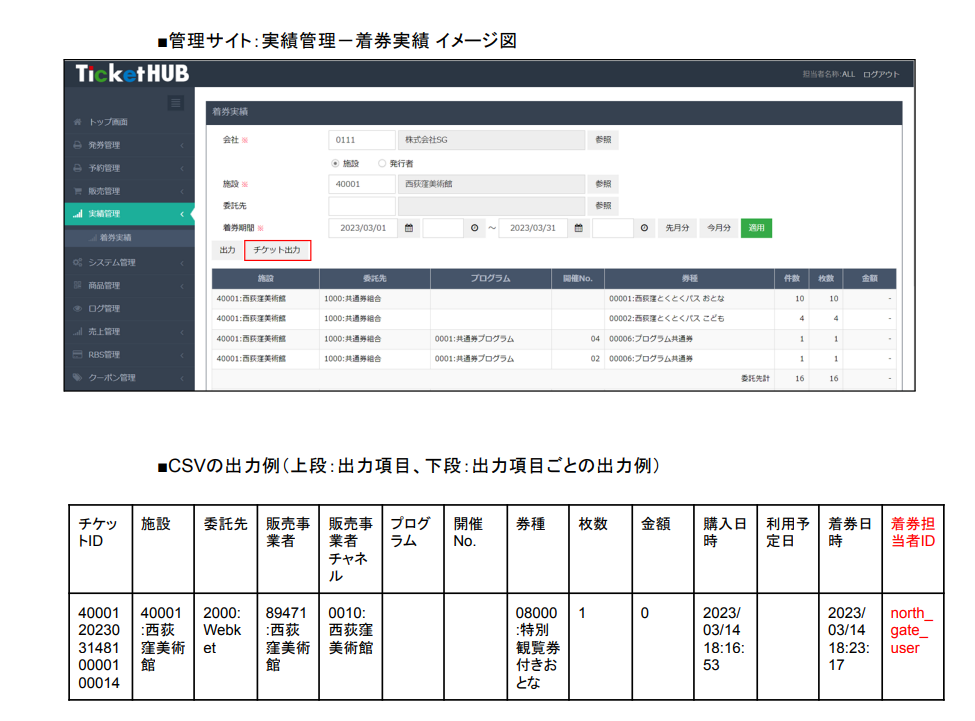Click the 先月分 button
The height and width of the screenshot is (721, 975).
pyautogui.click(x=678, y=228)
